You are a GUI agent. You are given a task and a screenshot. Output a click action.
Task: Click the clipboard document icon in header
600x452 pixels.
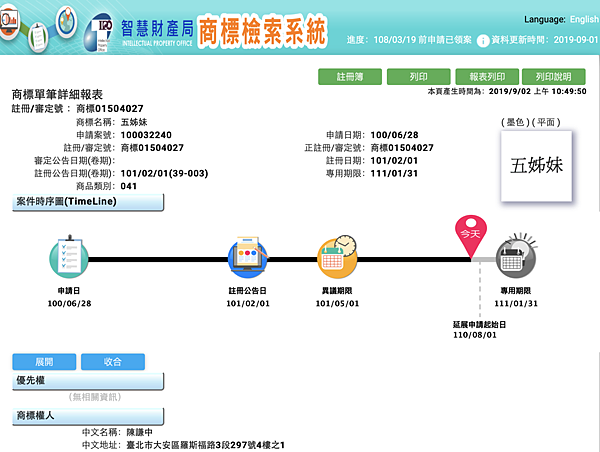click(x=38, y=37)
